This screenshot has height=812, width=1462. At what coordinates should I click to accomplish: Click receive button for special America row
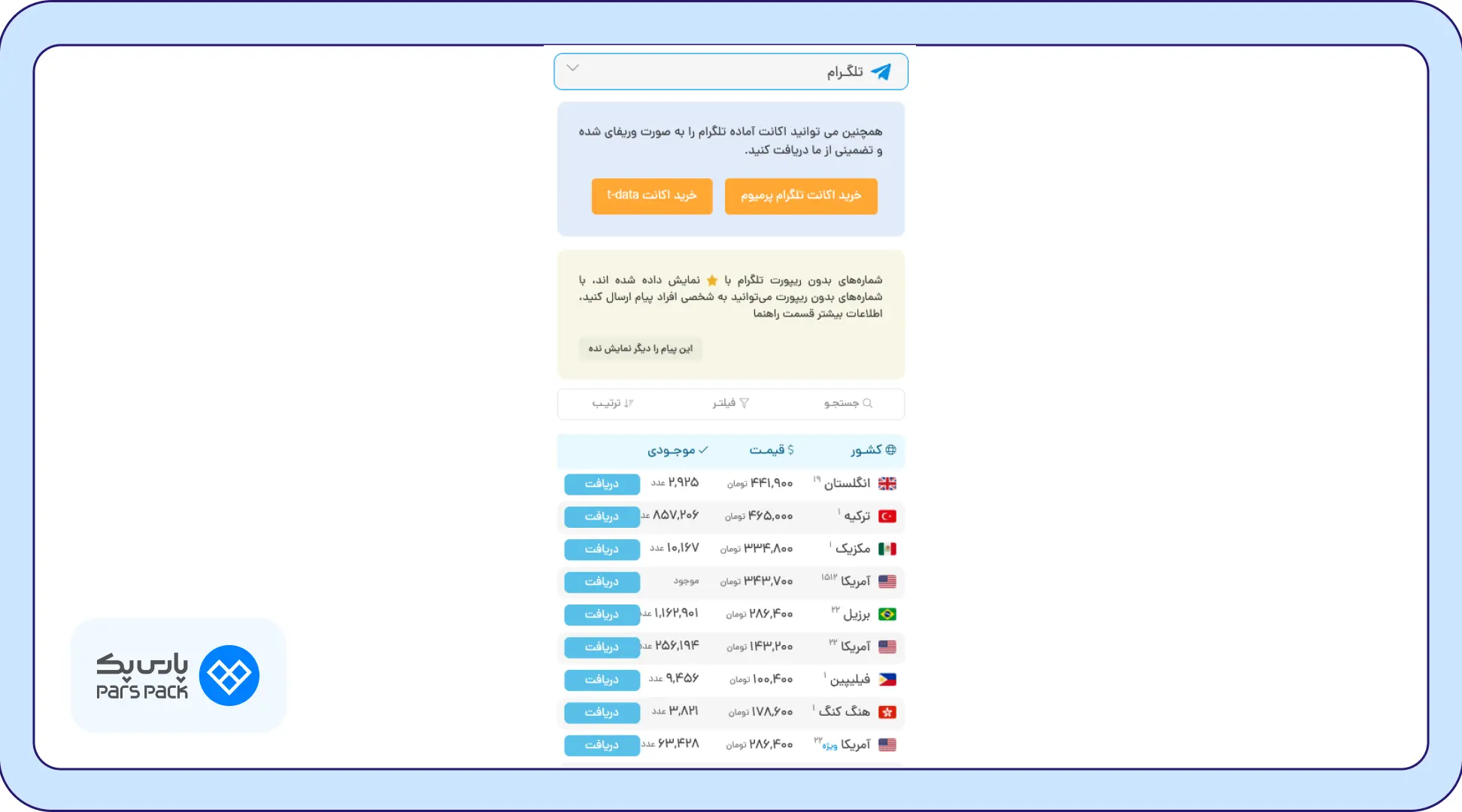pos(602,745)
